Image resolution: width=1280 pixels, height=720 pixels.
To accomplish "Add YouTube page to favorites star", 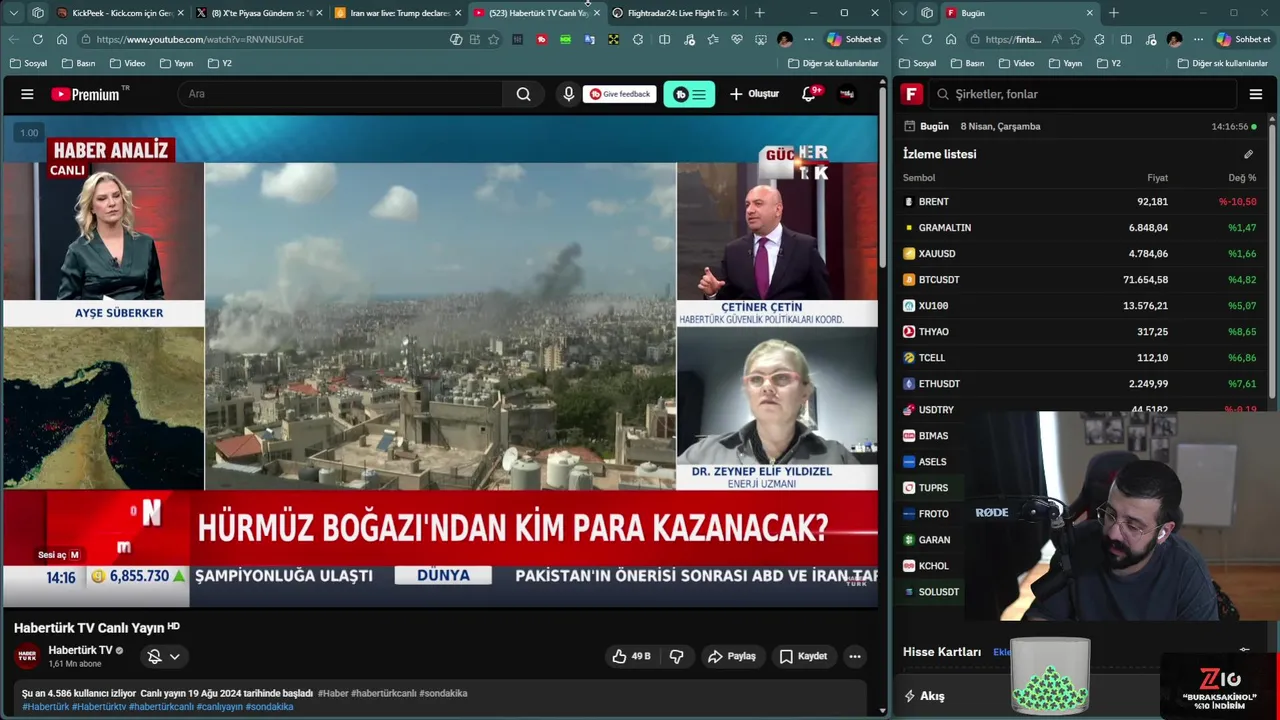I will 493,39.
